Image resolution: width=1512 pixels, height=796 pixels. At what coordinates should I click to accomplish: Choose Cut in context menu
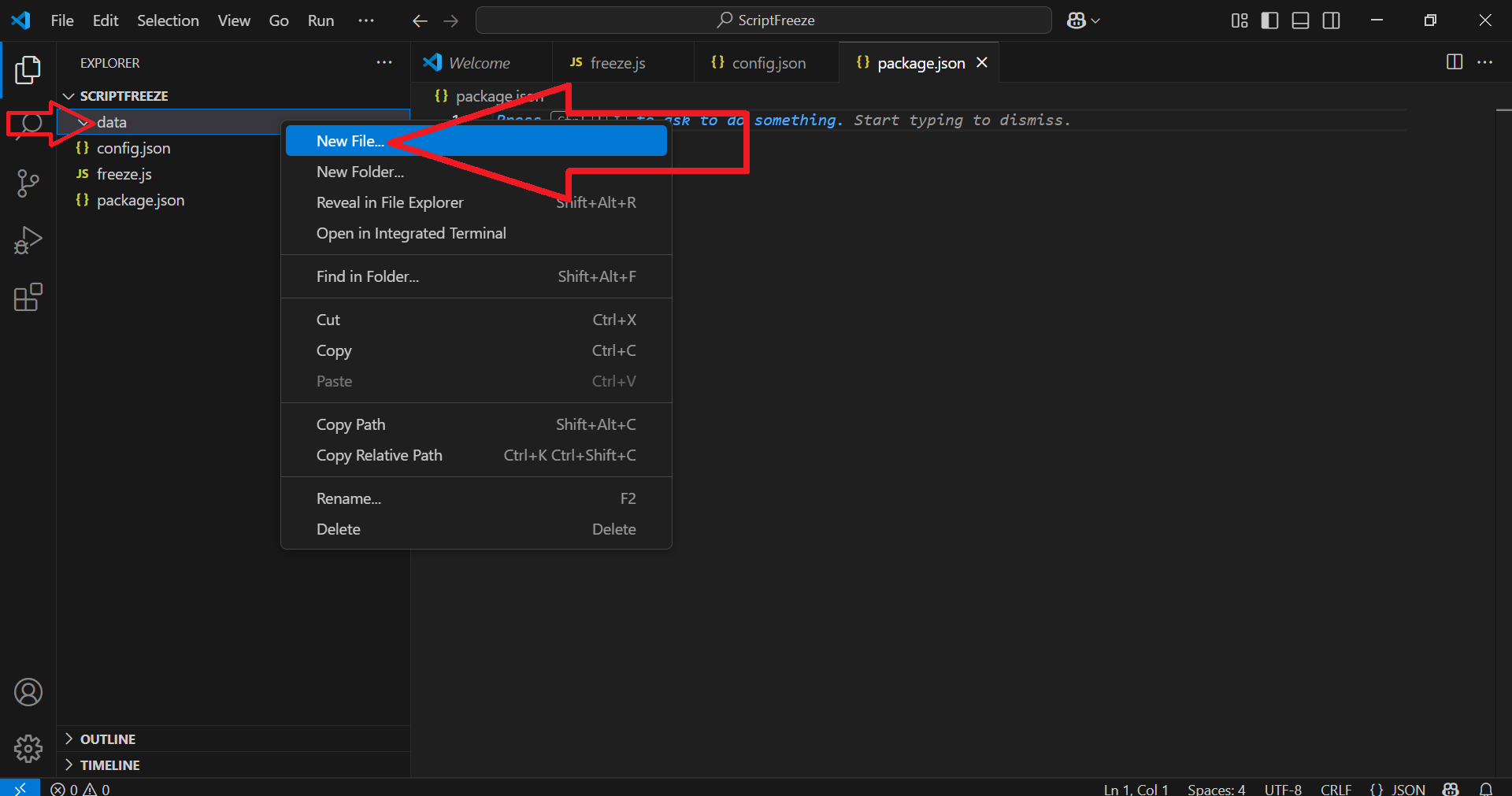tap(476, 320)
